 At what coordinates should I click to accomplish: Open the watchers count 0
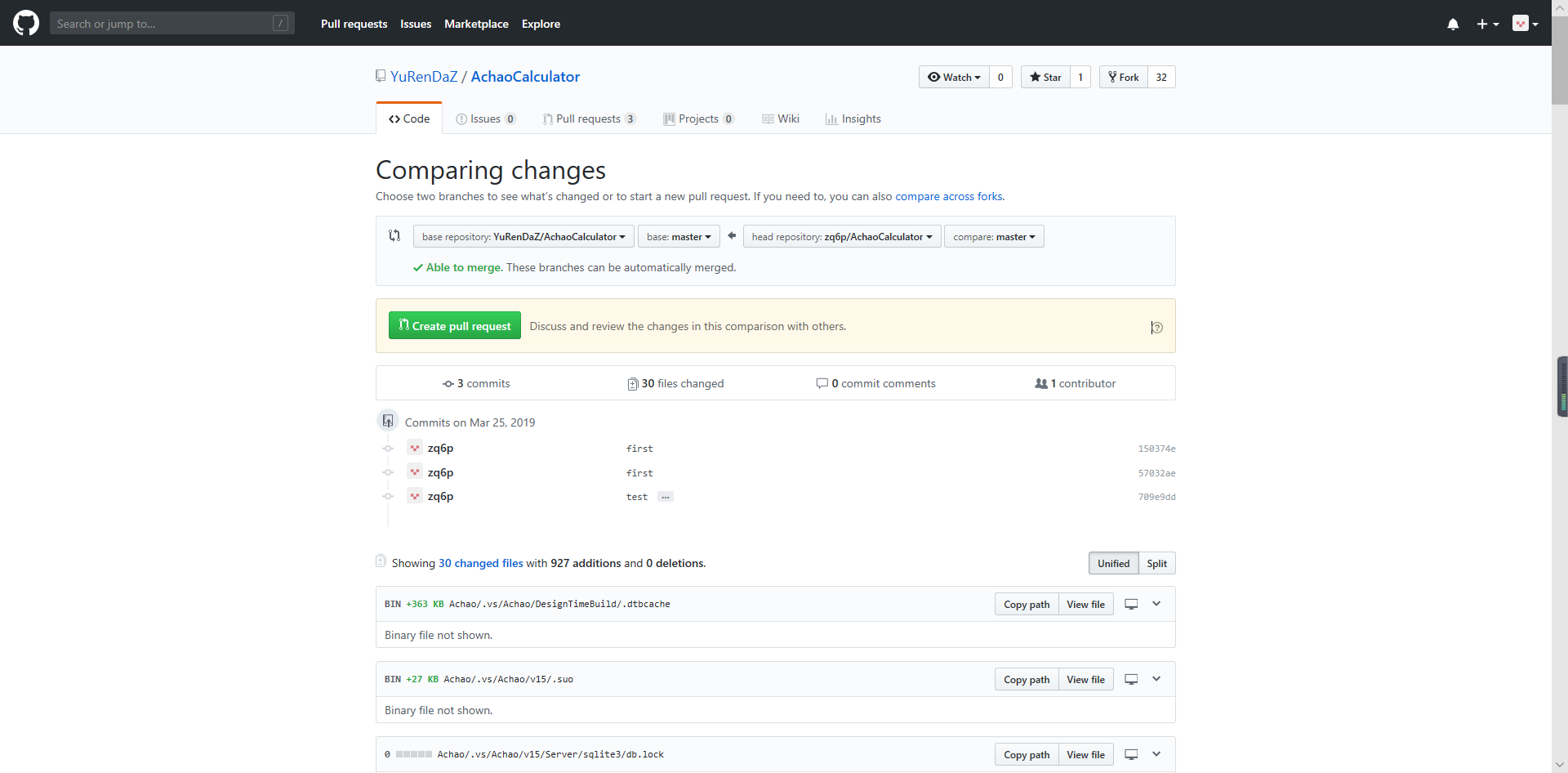pyautogui.click(x=1000, y=77)
